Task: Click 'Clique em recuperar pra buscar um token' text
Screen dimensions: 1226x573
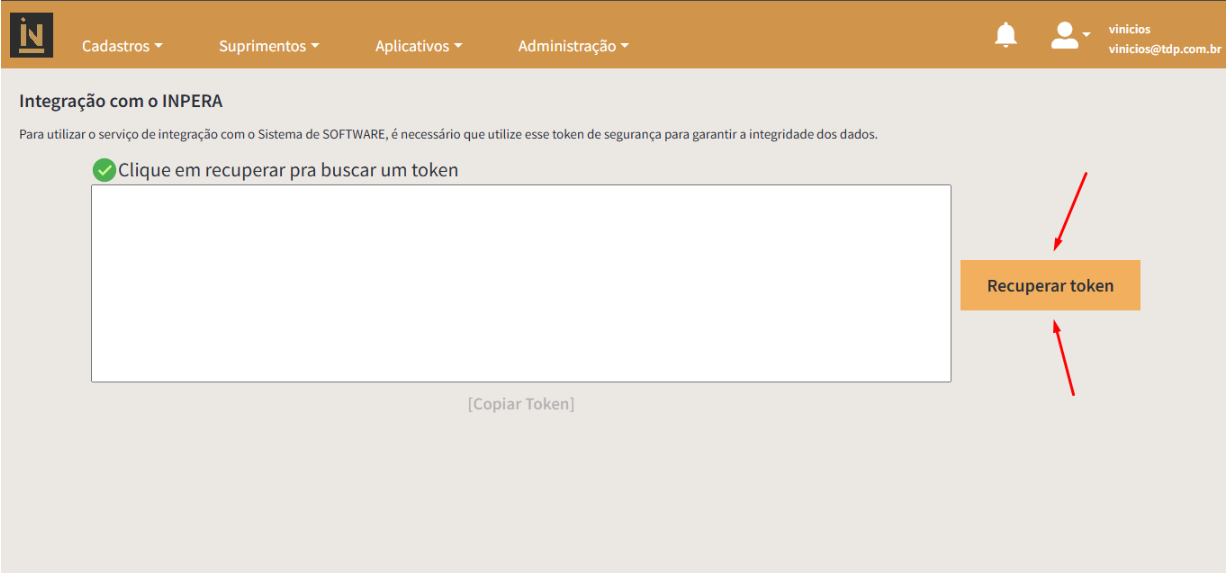Action: click(x=288, y=170)
